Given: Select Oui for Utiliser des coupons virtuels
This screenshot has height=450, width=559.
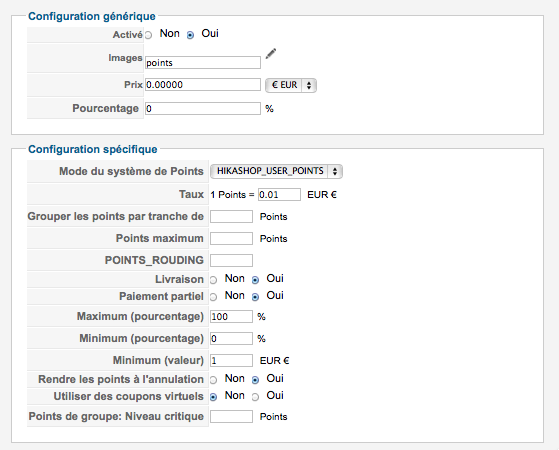Looking at the screenshot, I should (x=255, y=397).
